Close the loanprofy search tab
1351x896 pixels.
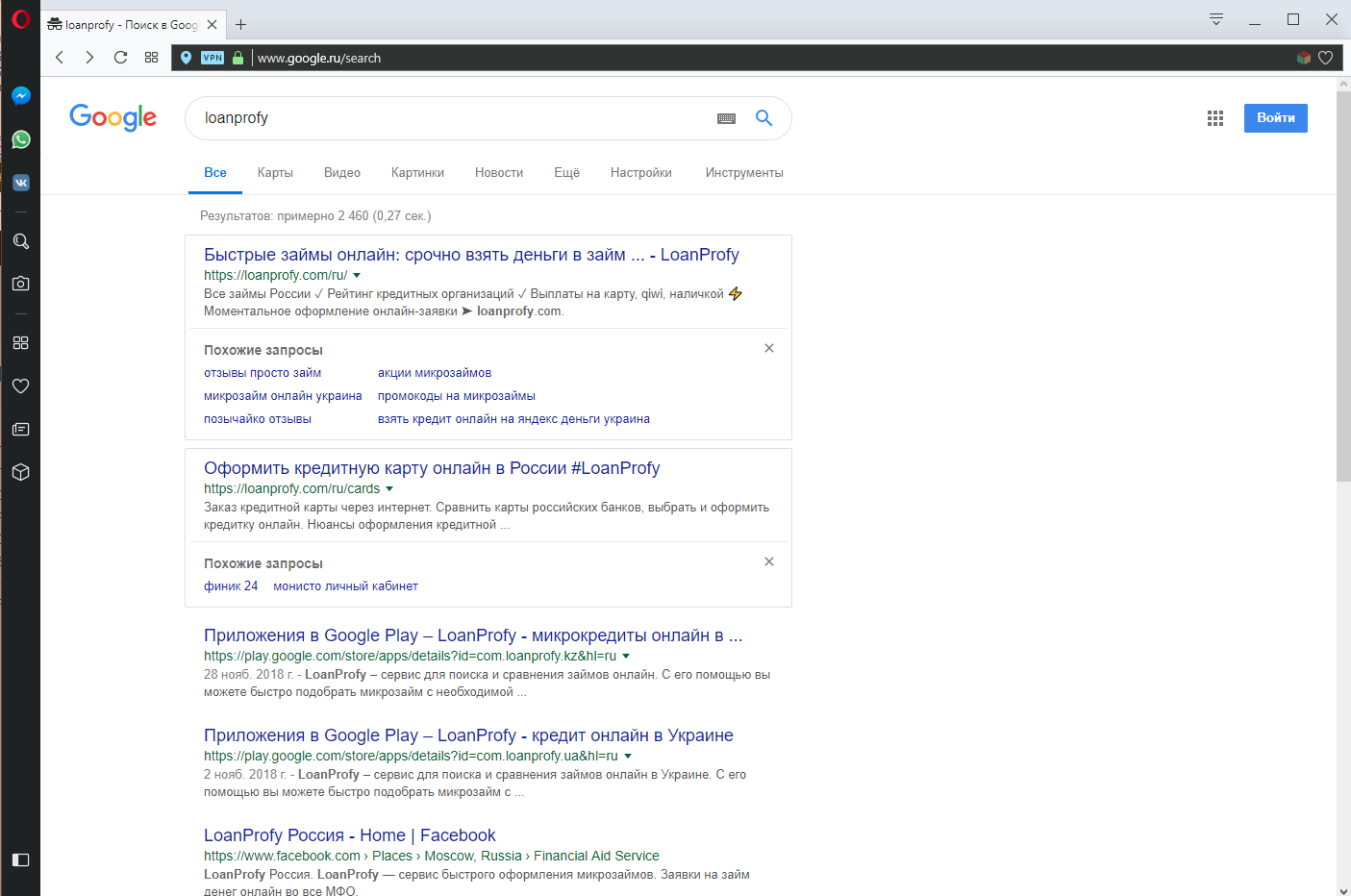click(x=213, y=25)
